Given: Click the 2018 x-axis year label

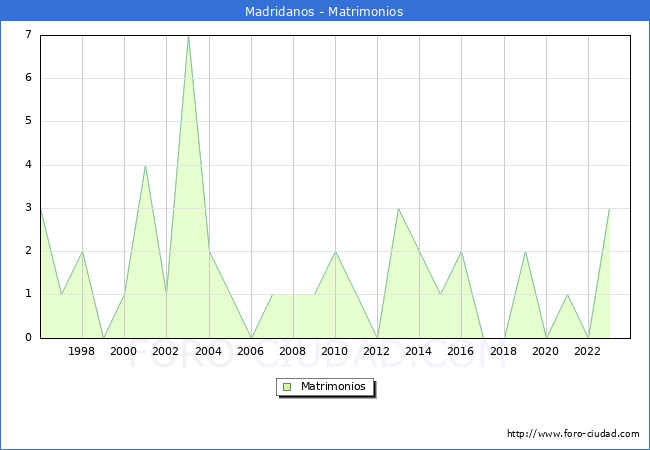Looking at the screenshot, I should [x=504, y=351].
